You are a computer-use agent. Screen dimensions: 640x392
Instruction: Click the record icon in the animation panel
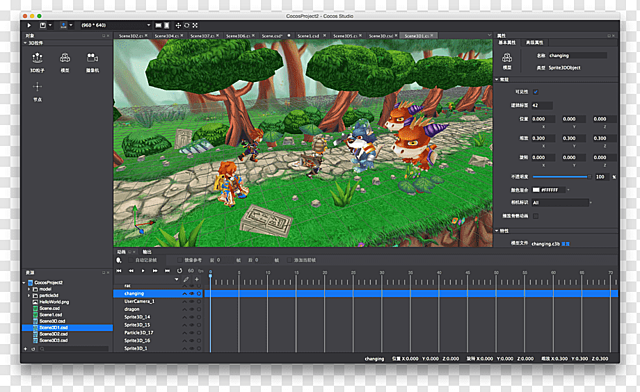tap(119, 260)
